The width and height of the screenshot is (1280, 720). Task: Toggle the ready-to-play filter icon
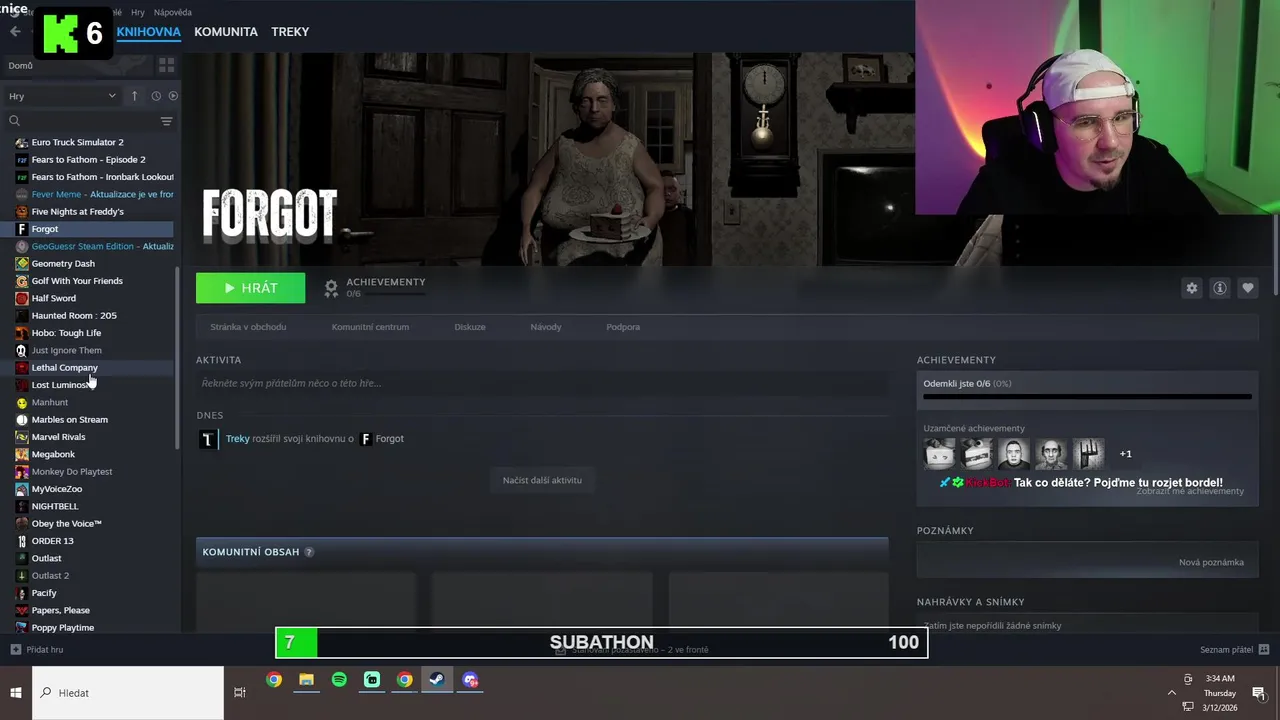[173, 96]
